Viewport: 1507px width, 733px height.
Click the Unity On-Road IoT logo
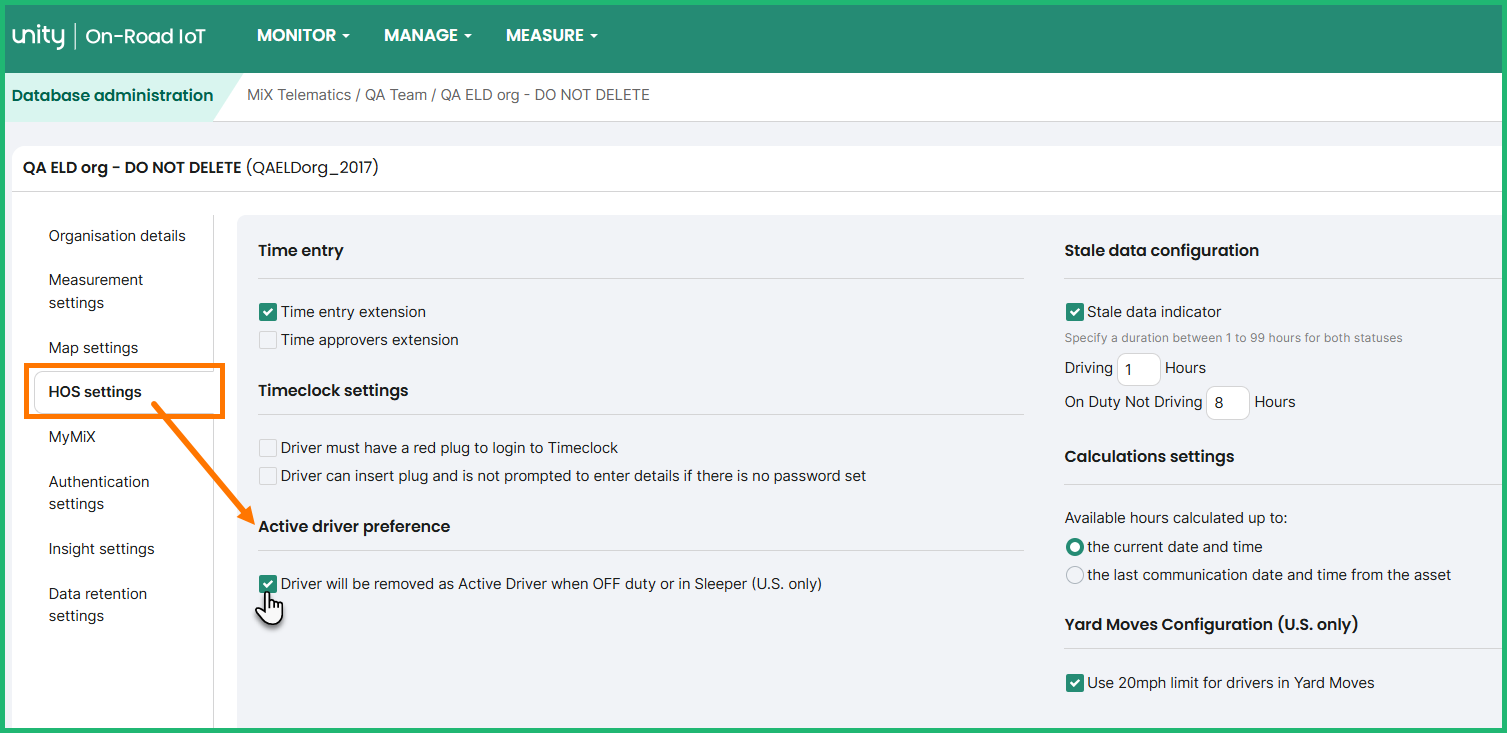109,36
